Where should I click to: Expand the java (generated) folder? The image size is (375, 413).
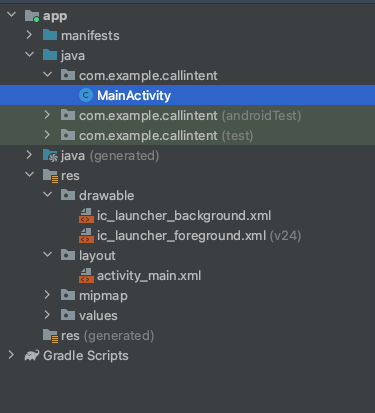(x=29, y=155)
